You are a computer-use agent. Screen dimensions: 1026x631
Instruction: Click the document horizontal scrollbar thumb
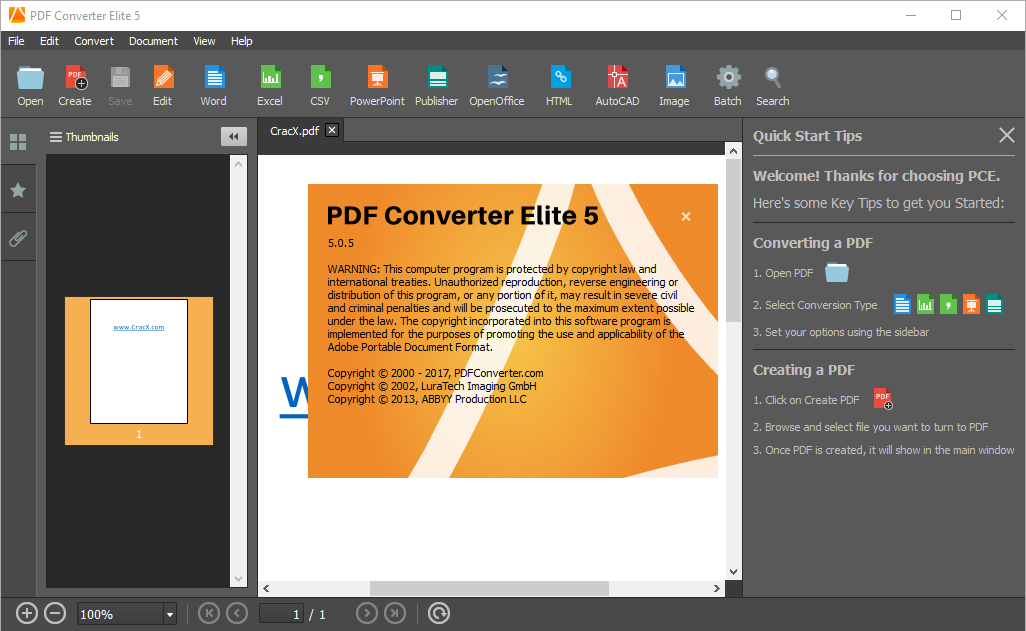489,588
